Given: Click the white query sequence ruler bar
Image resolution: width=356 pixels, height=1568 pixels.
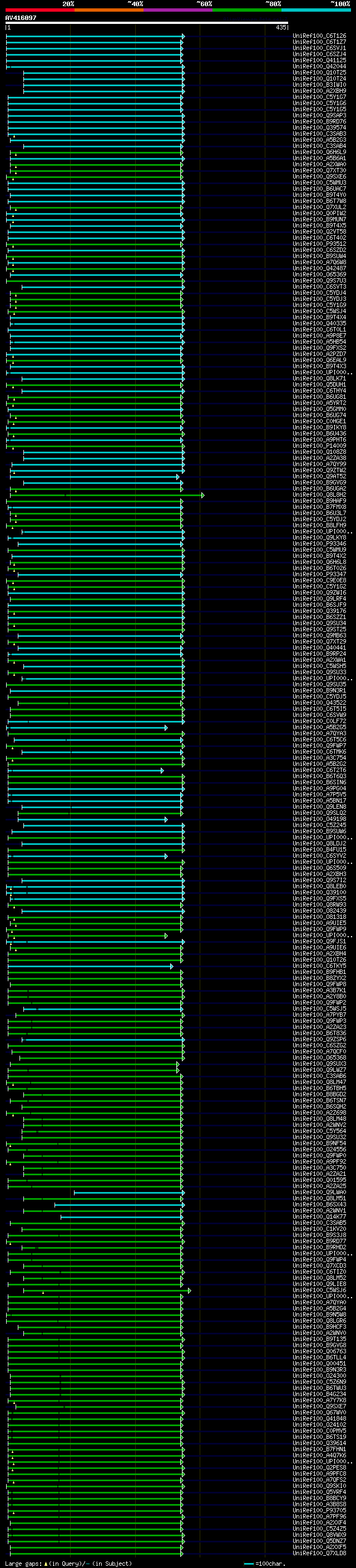Looking at the screenshot, I should (147, 23).
